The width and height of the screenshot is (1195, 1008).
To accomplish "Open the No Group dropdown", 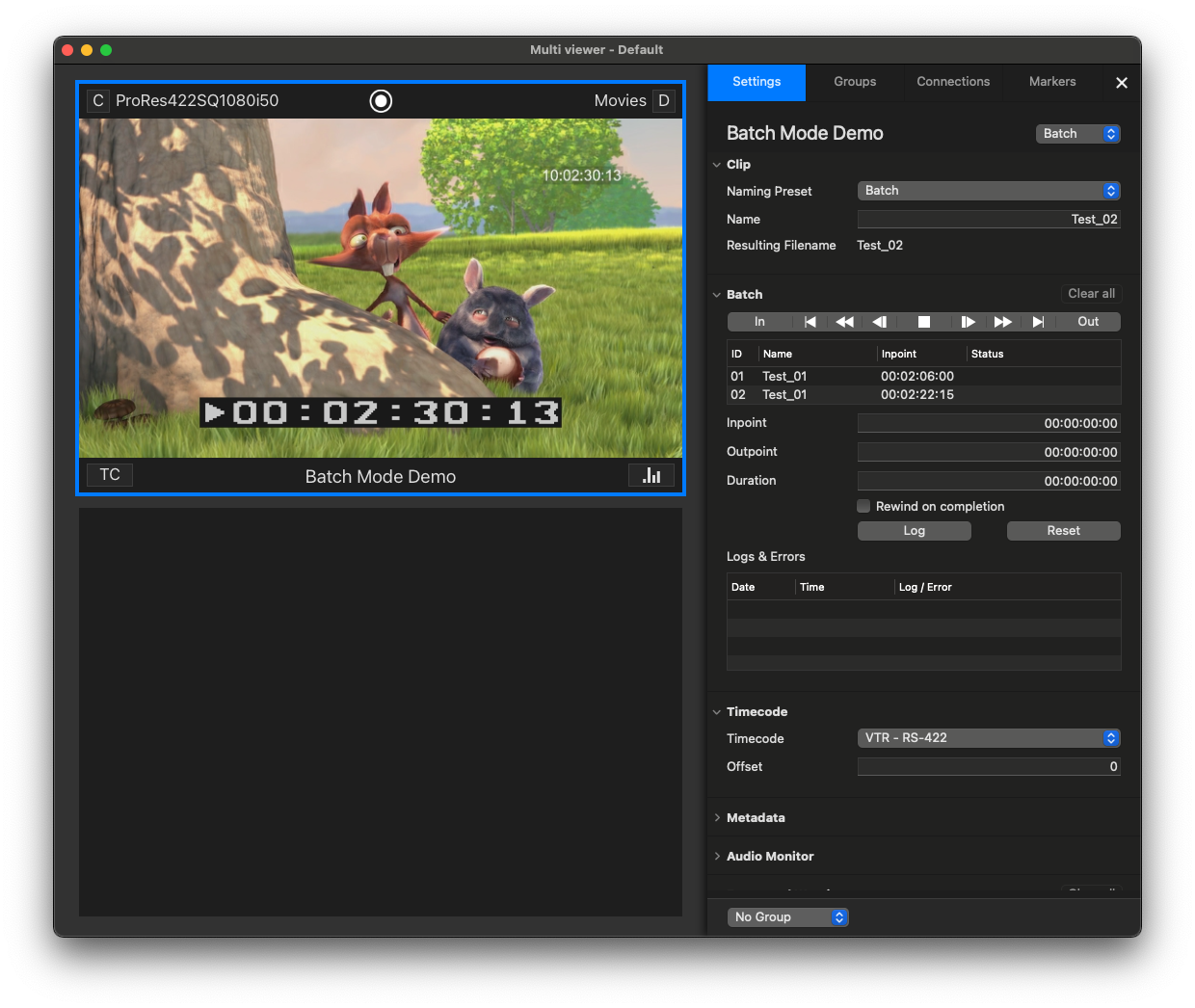I will click(x=788, y=917).
